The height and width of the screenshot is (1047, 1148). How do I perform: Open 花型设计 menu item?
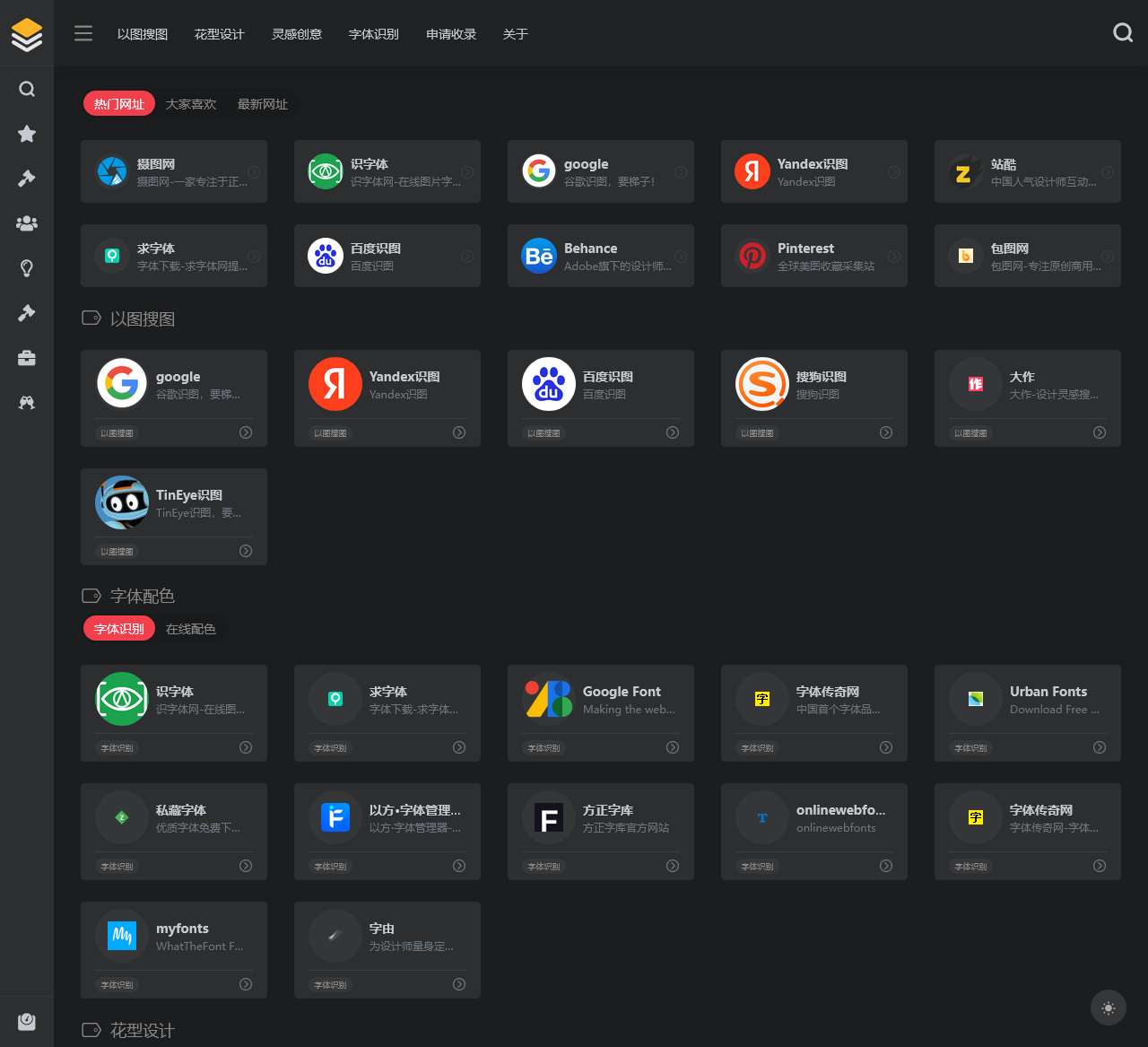[220, 34]
